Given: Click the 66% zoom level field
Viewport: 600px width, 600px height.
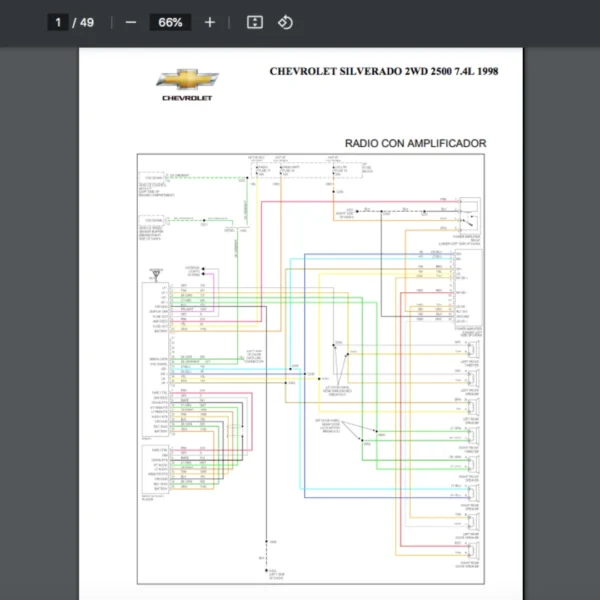Looking at the screenshot, I should pyautogui.click(x=170, y=23).
